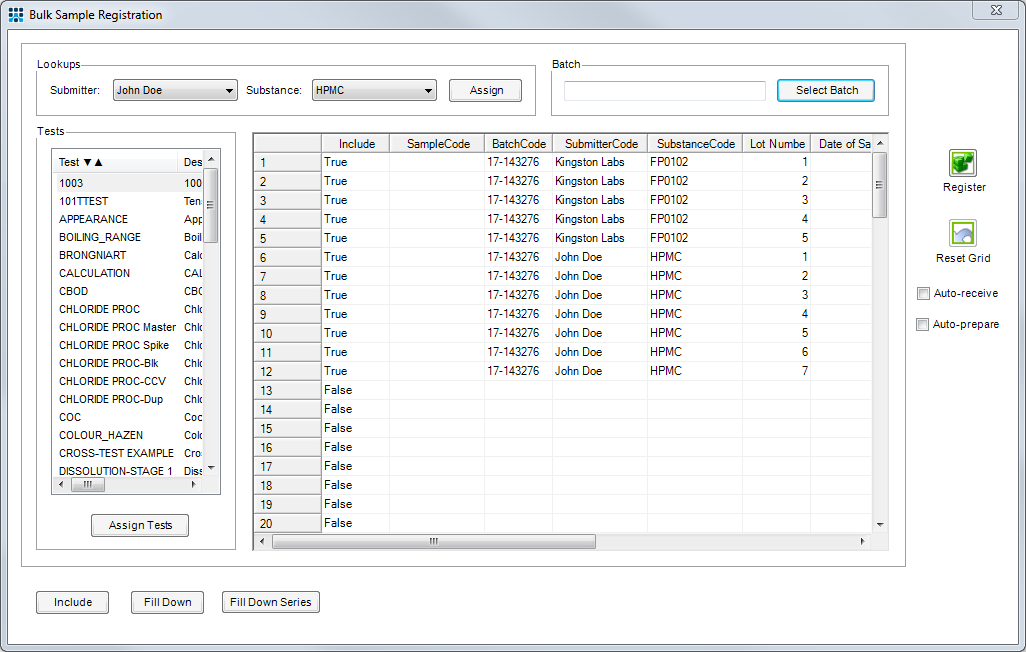Screen dimensions: 1026x652
Task: Open the system close button in the title bar
Action: point(995,10)
